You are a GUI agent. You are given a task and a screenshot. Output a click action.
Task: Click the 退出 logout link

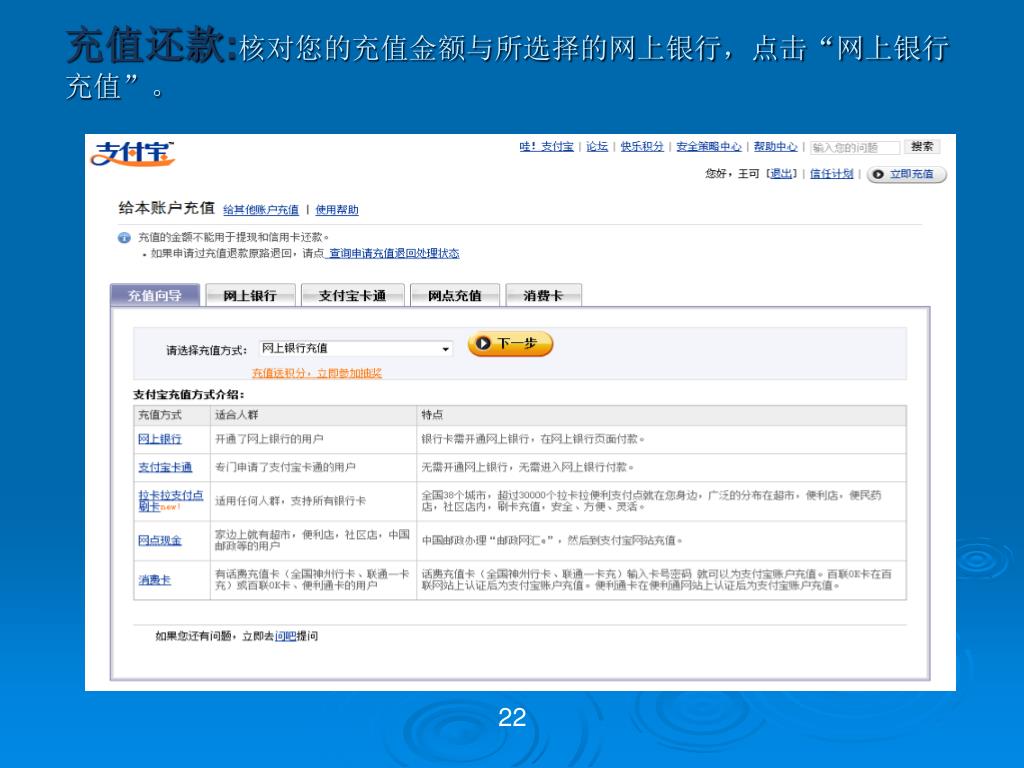(x=782, y=174)
